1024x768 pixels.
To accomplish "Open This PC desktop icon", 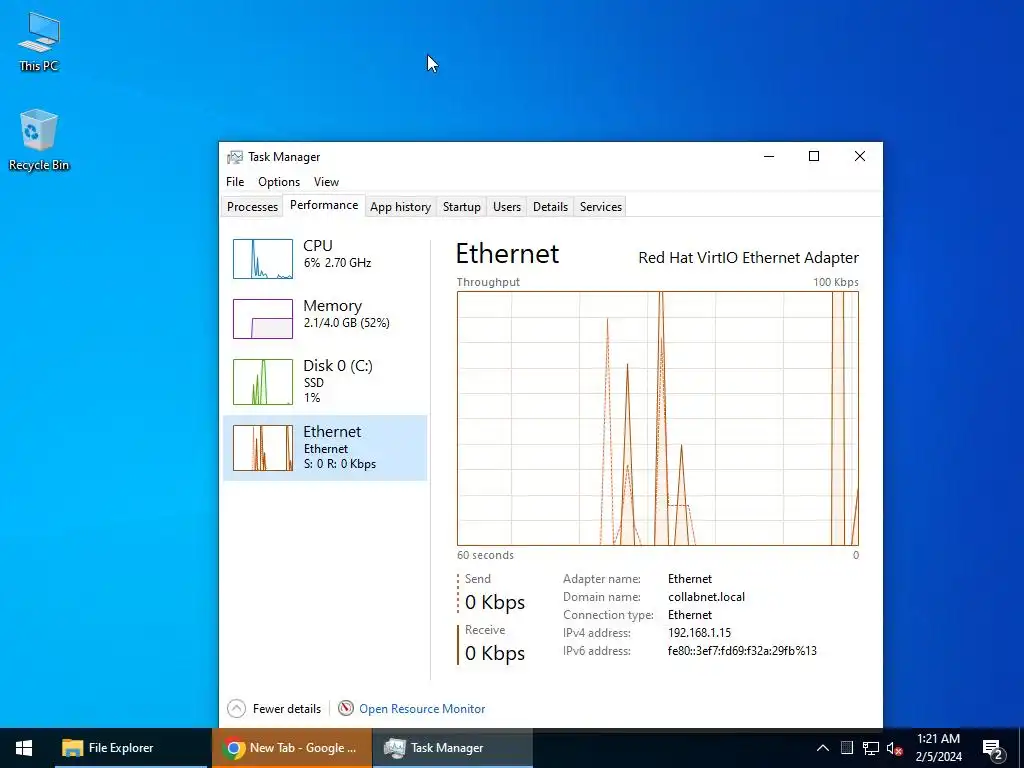I will (39, 42).
